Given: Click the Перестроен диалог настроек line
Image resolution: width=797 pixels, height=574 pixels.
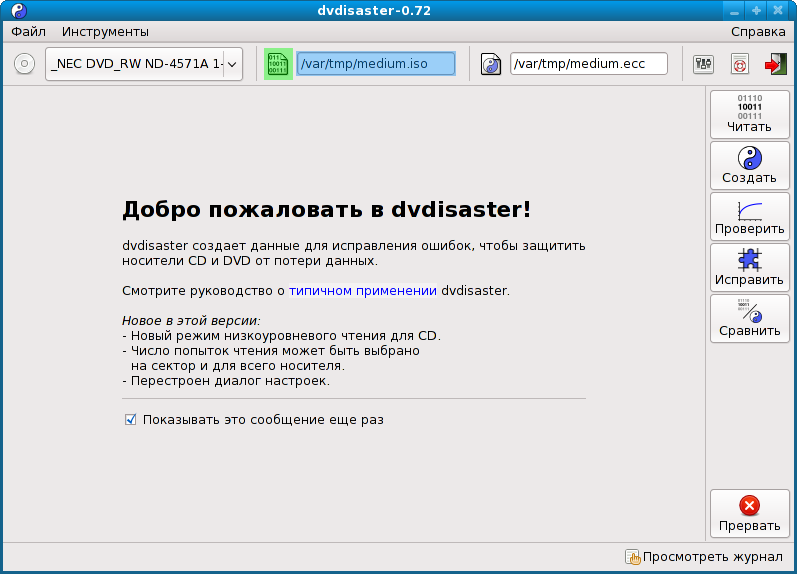Looking at the screenshot, I should pyautogui.click(x=226, y=381).
